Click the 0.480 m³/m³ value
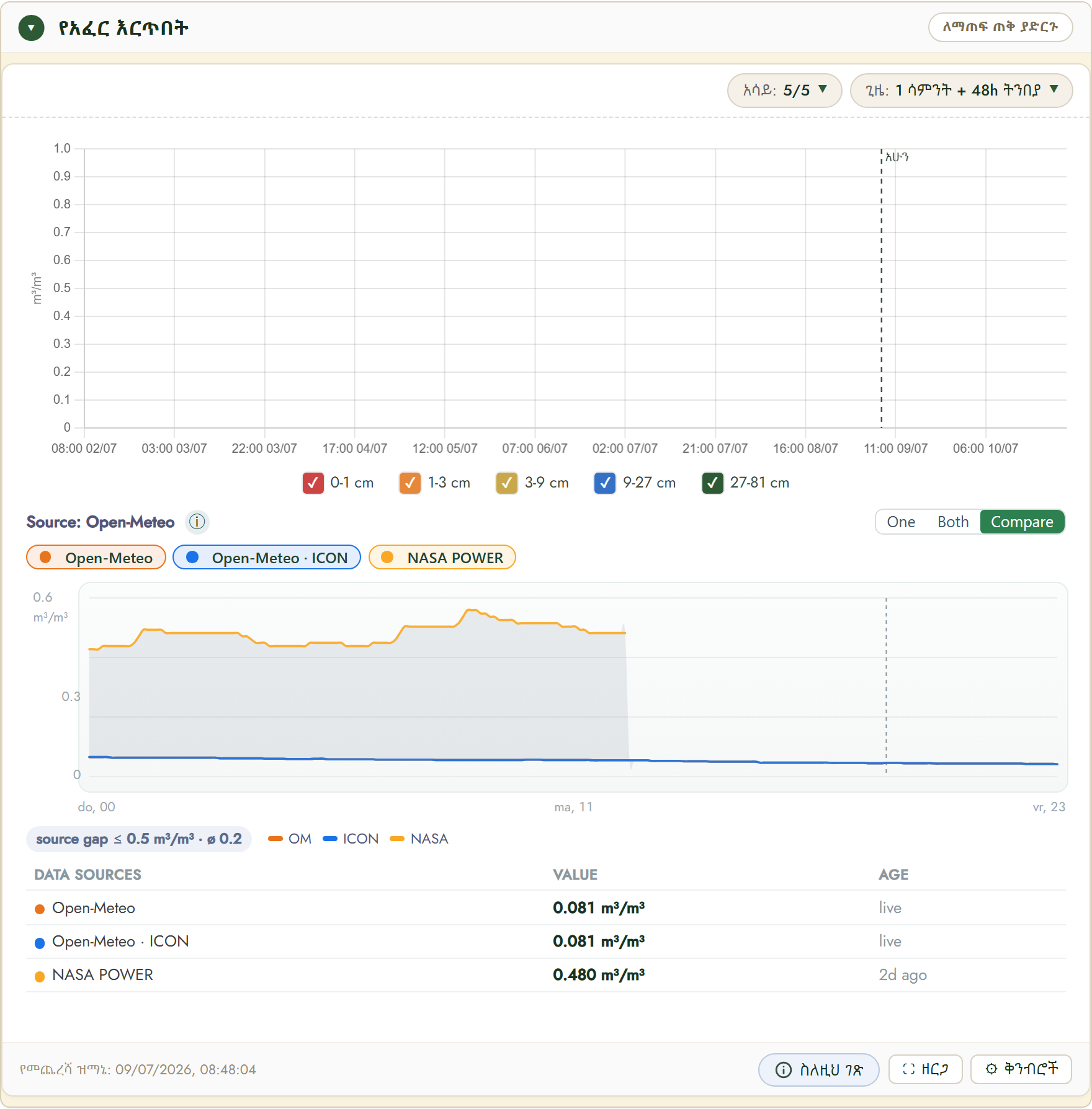This screenshot has height=1109, width=1092. pos(599,975)
